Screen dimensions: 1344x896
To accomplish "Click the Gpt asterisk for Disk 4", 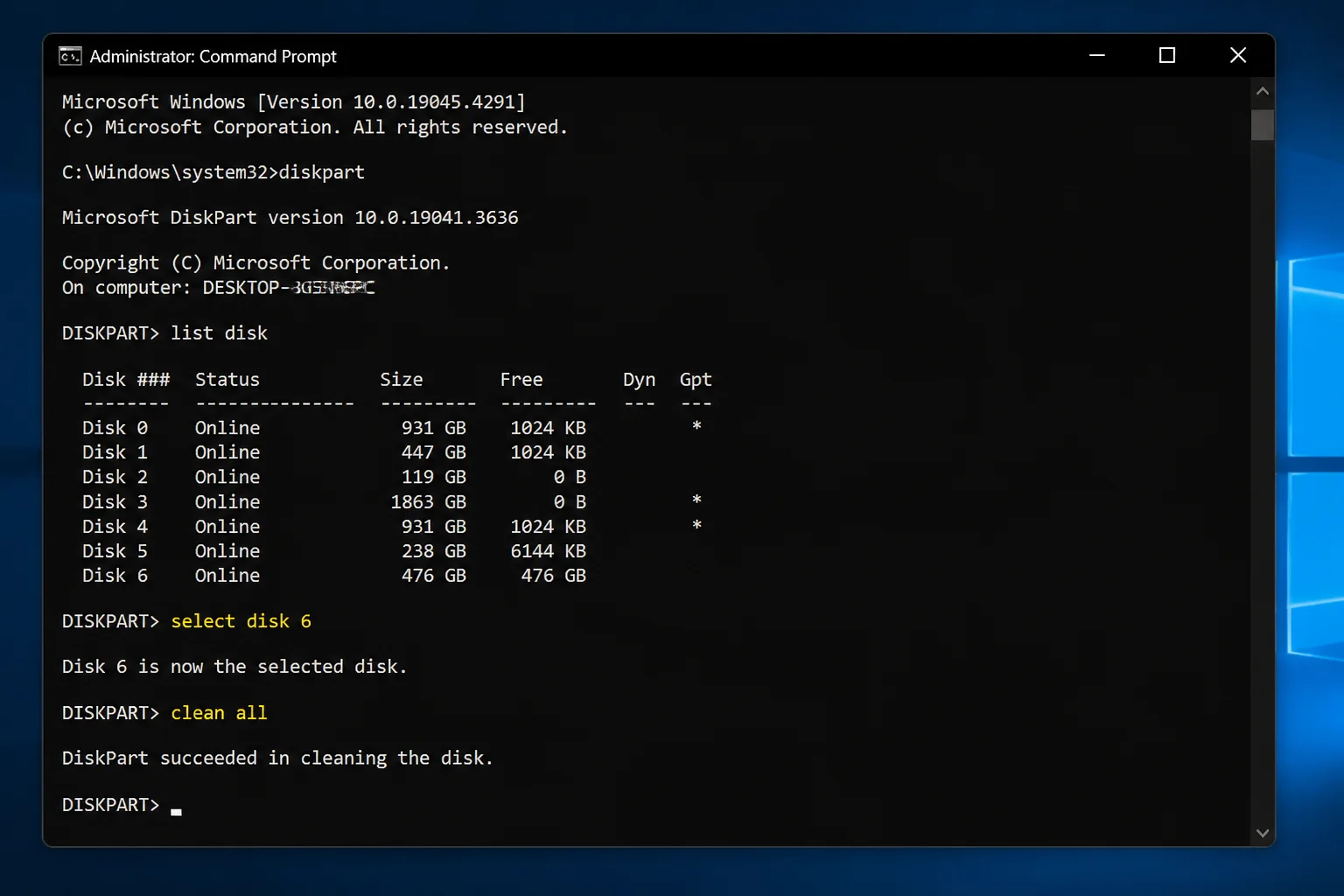I will pos(696,525).
